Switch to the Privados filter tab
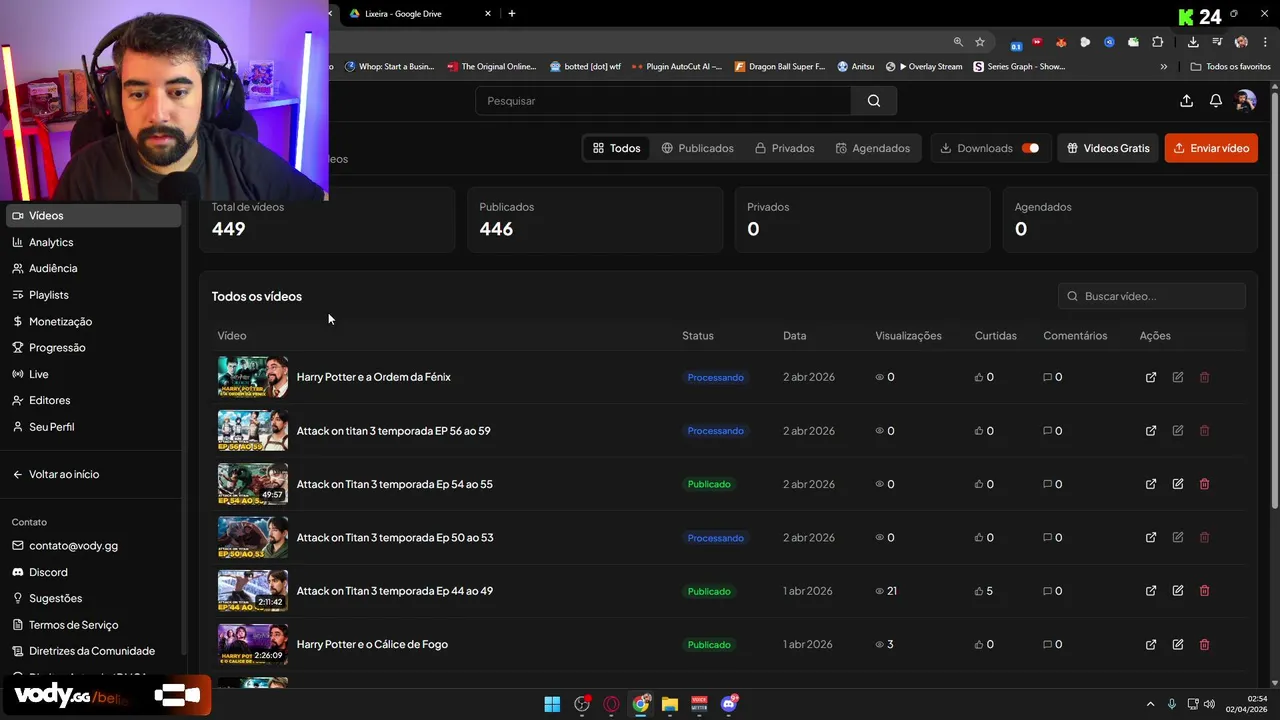The height and width of the screenshot is (720, 1280). [x=785, y=148]
